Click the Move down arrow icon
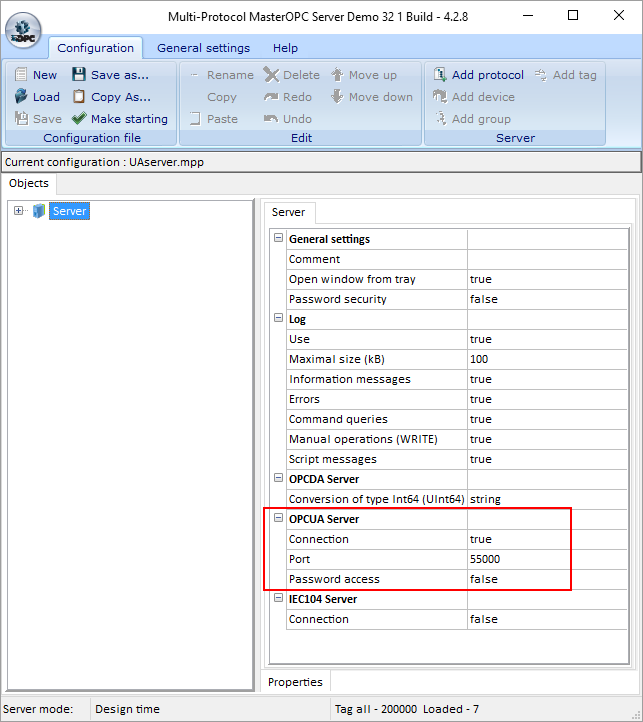This screenshot has width=643, height=722. point(337,96)
